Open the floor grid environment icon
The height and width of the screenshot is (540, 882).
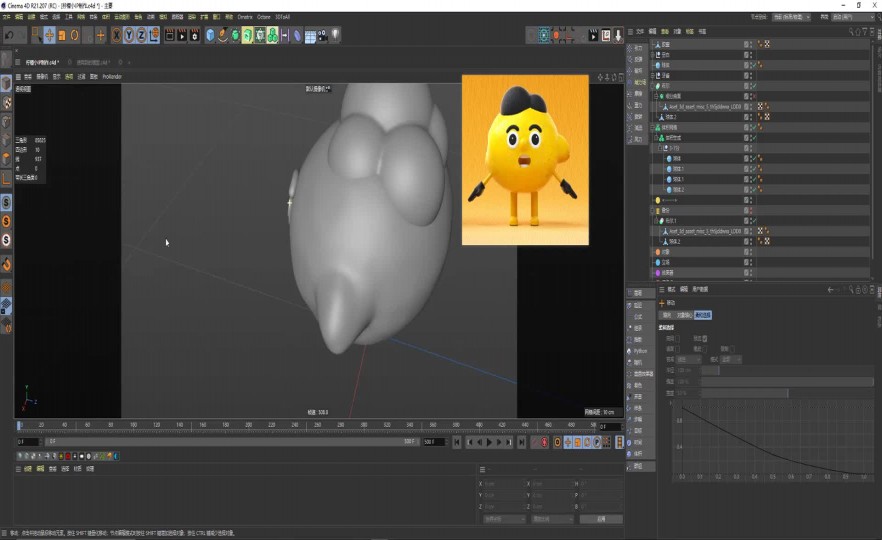[310, 36]
